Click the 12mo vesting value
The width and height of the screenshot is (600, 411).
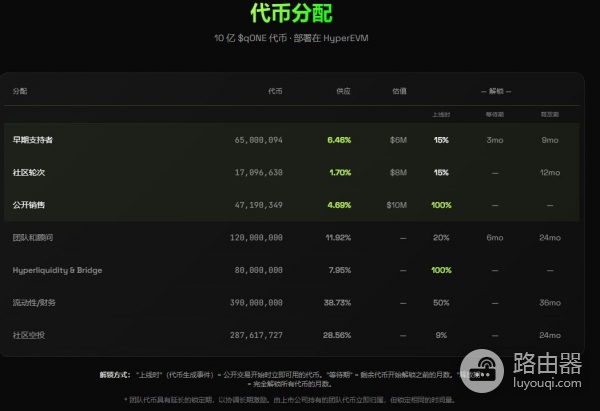click(x=550, y=173)
